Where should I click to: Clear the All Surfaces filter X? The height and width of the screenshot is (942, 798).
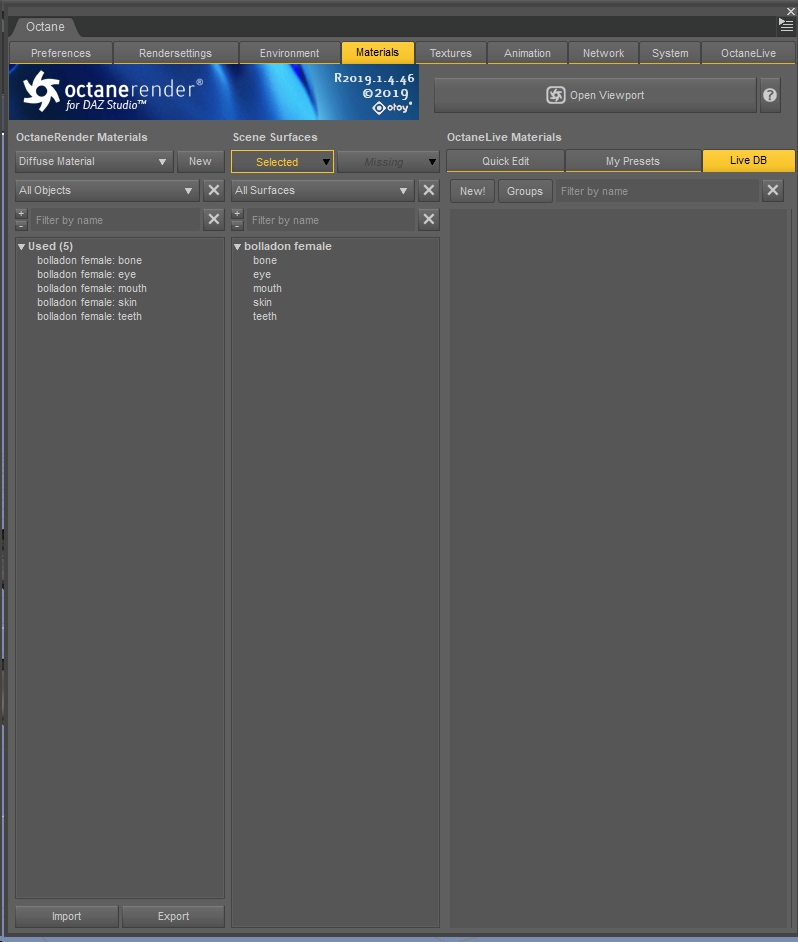tap(428, 190)
